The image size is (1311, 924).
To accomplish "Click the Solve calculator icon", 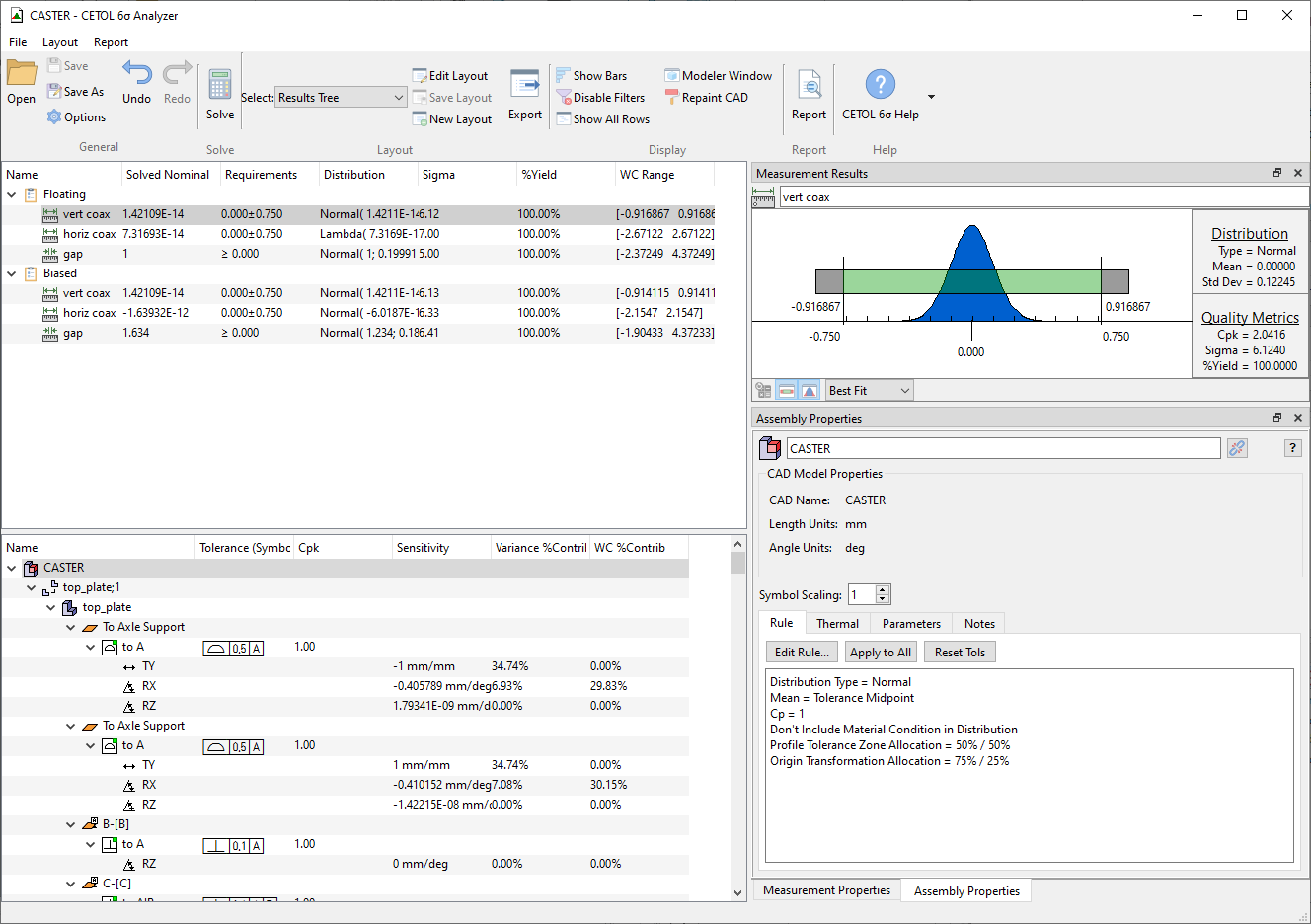I will pos(220,87).
